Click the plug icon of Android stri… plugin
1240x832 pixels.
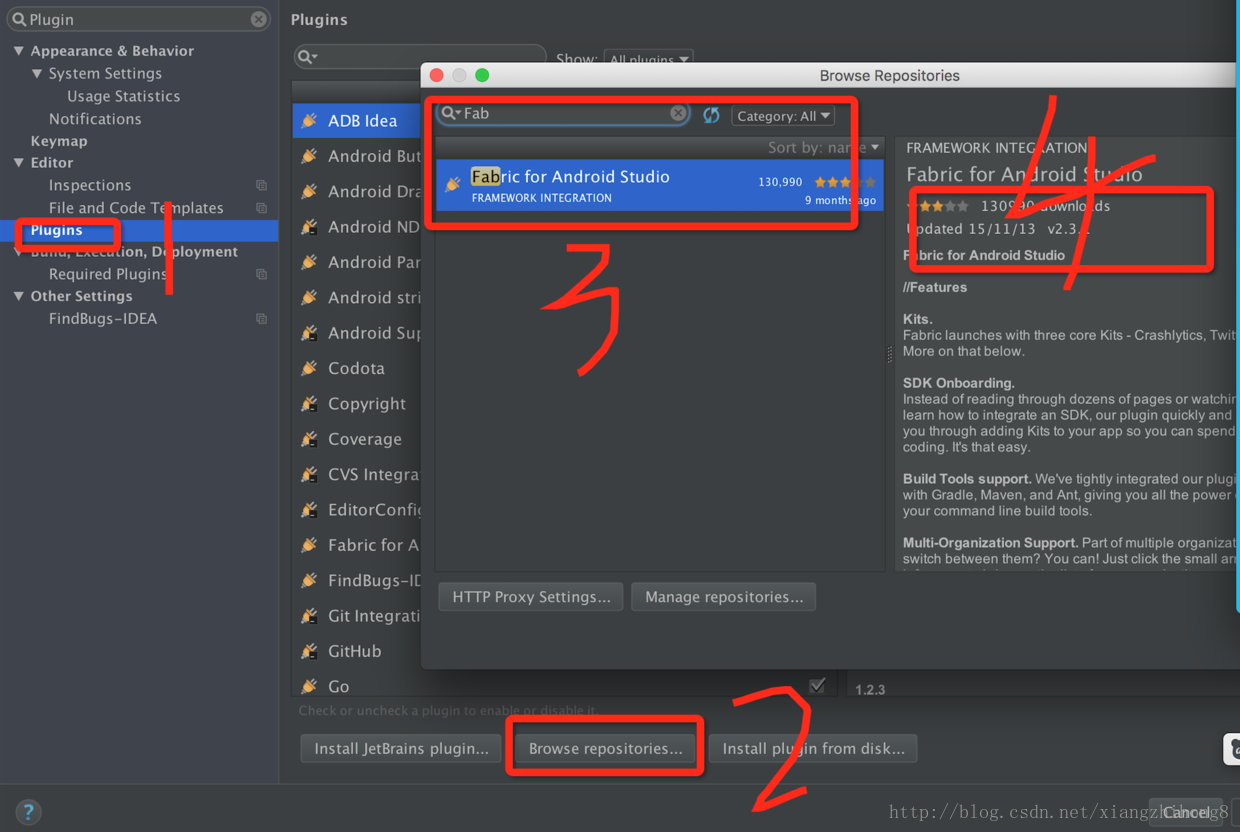[x=310, y=297]
